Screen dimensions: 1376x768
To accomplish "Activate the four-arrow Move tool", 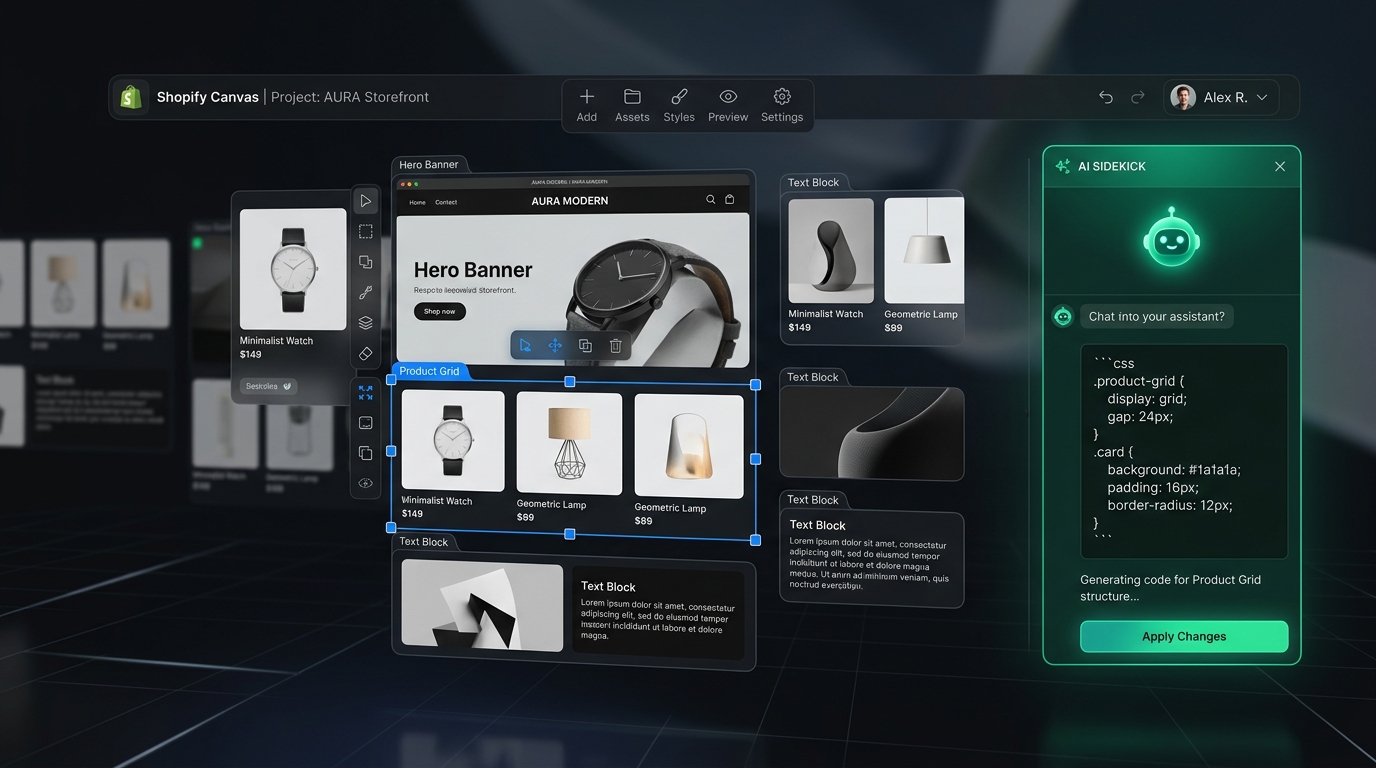I will [555, 346].
